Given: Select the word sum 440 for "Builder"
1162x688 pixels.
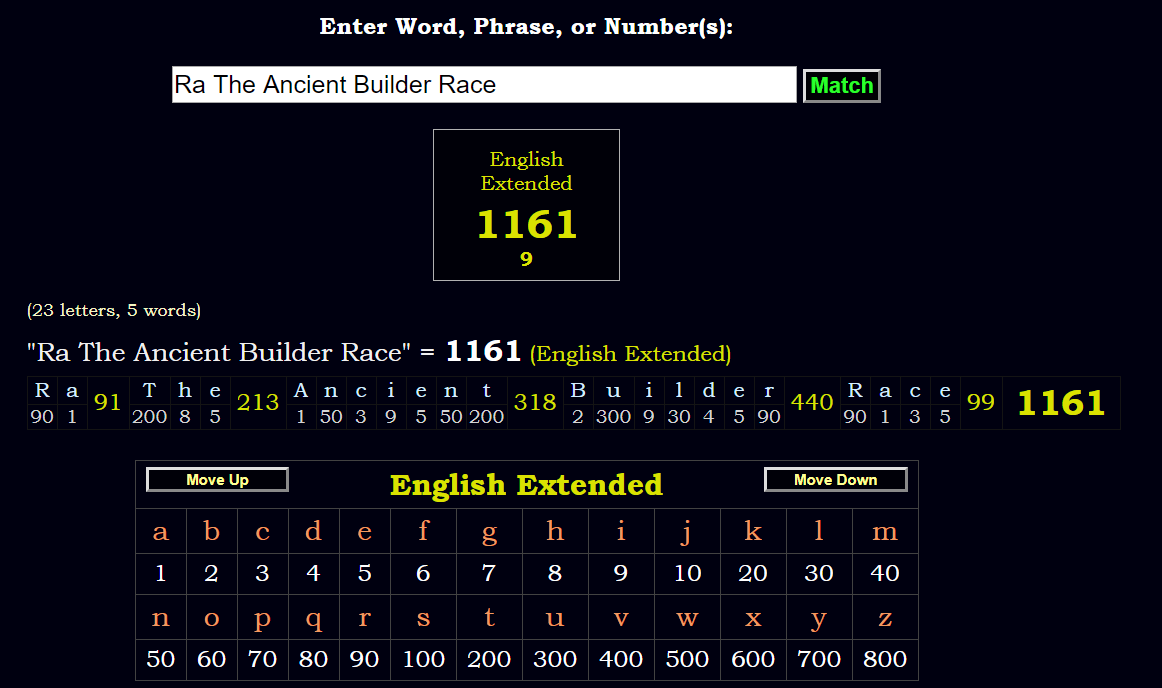Looking at the screenshot, I should tap(811, 402).
